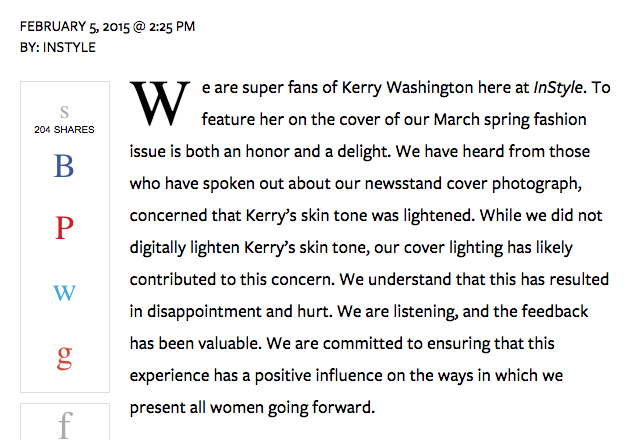Click the gray f icon in lower box
631x440 pixels.
(65, 425)
